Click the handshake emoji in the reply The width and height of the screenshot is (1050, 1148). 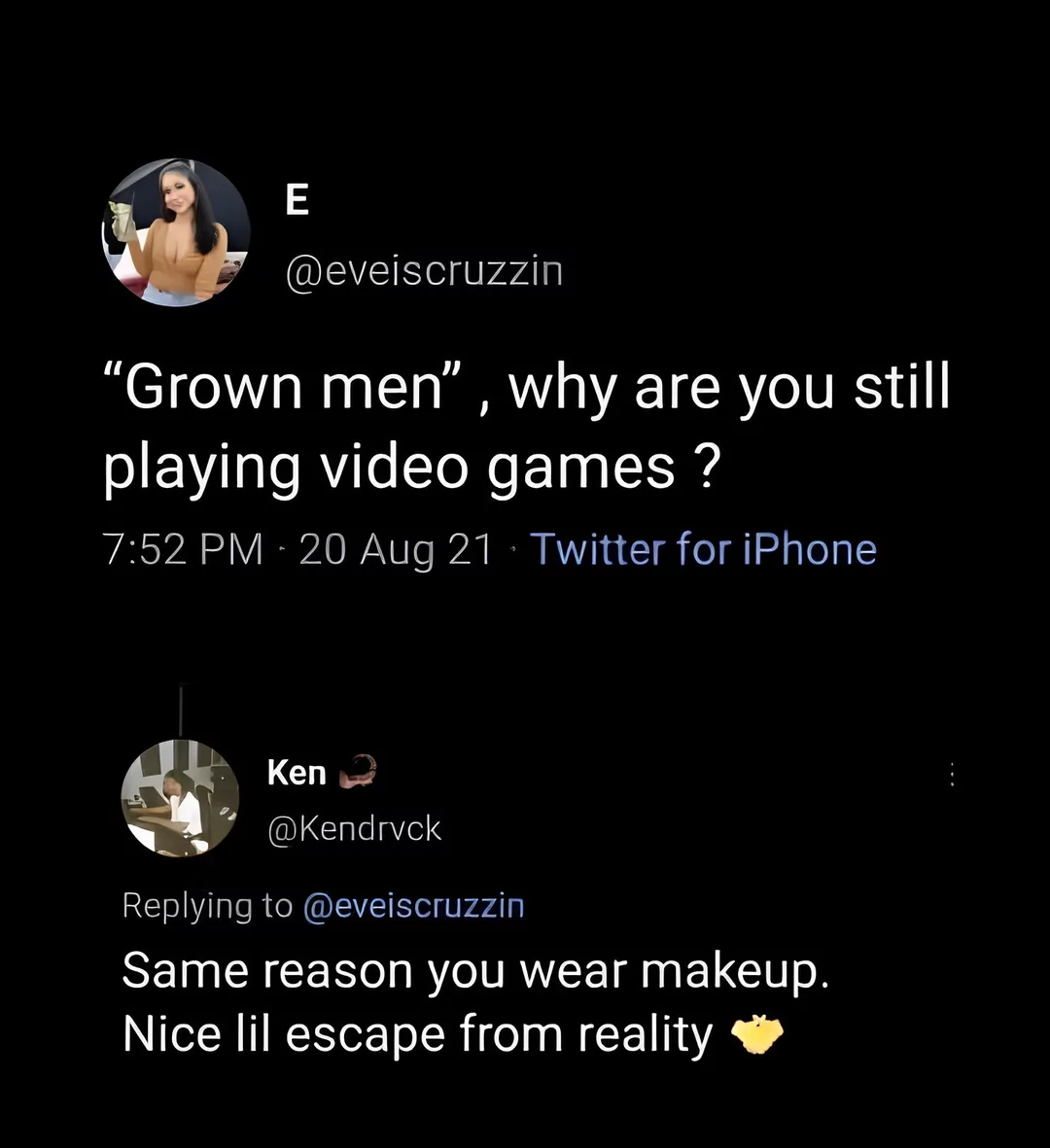tap(756, 1035)
